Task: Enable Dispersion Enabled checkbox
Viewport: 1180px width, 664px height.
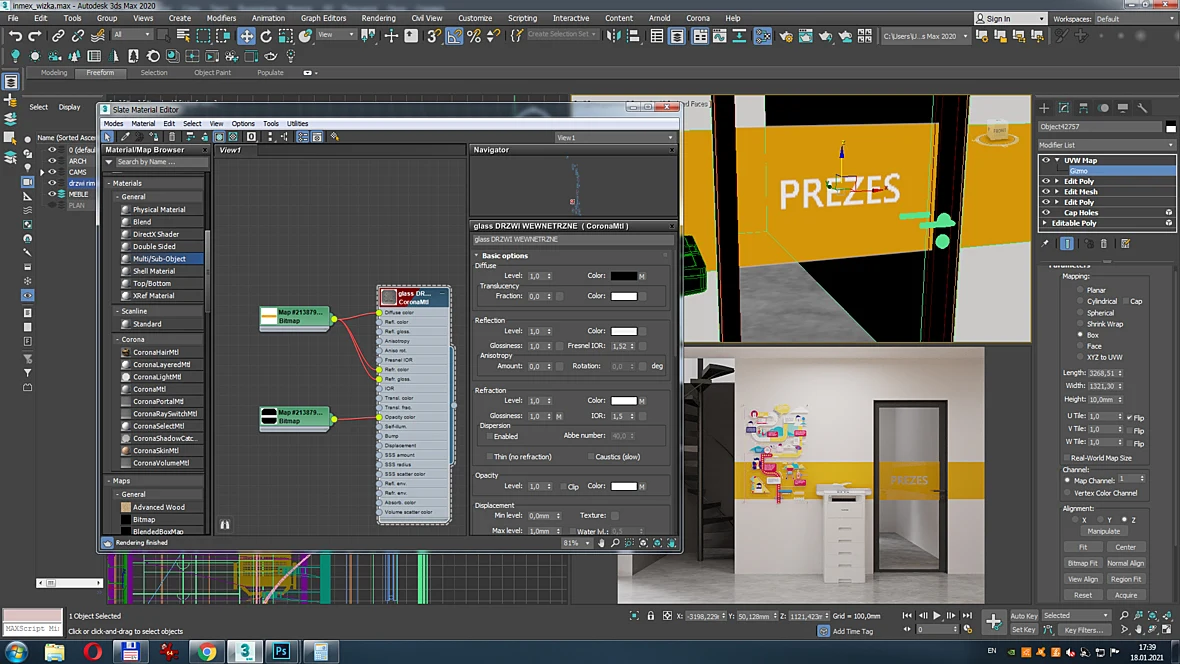Action: pos(490,437)
